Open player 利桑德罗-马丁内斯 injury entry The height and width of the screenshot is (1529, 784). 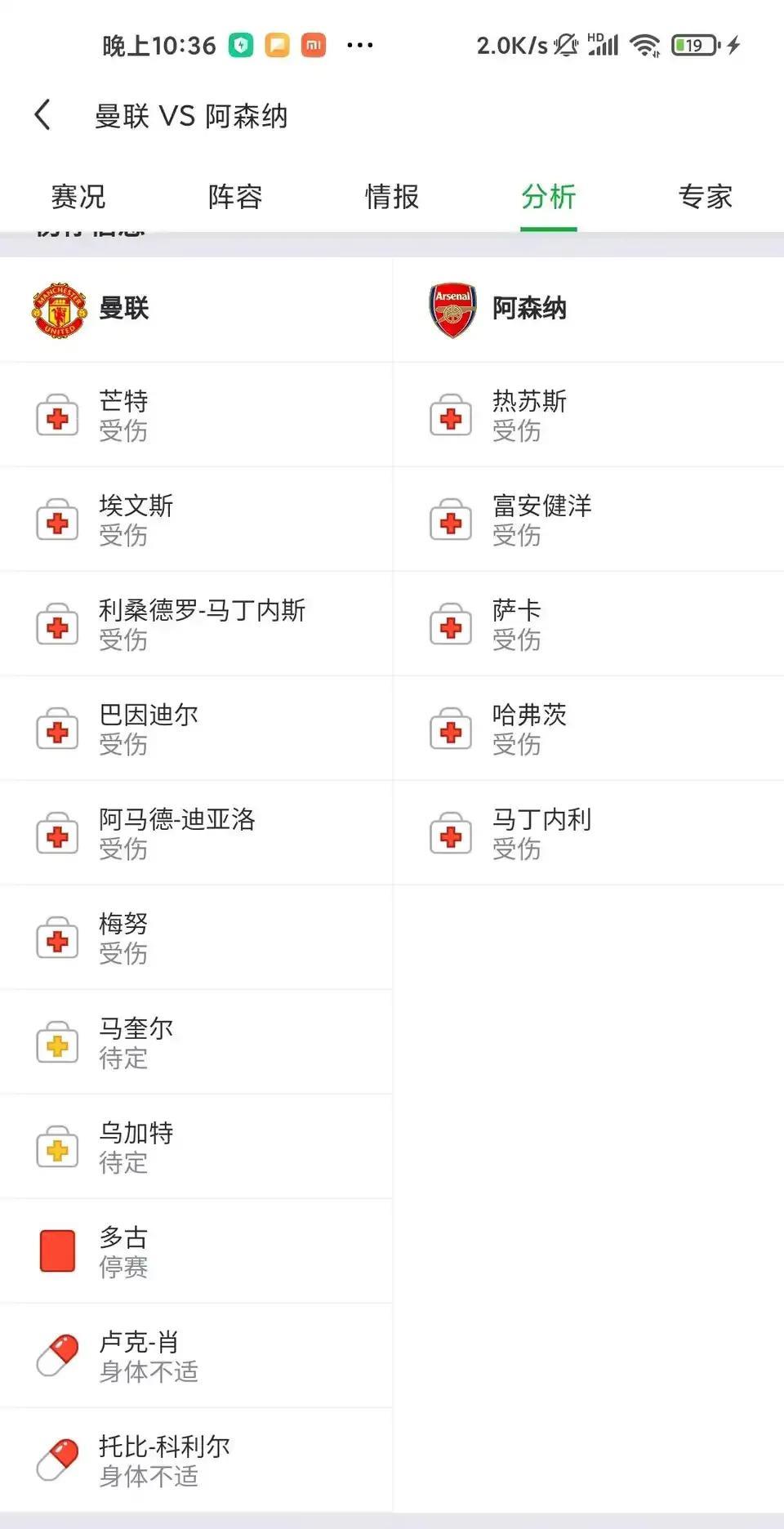click(202, 624)
